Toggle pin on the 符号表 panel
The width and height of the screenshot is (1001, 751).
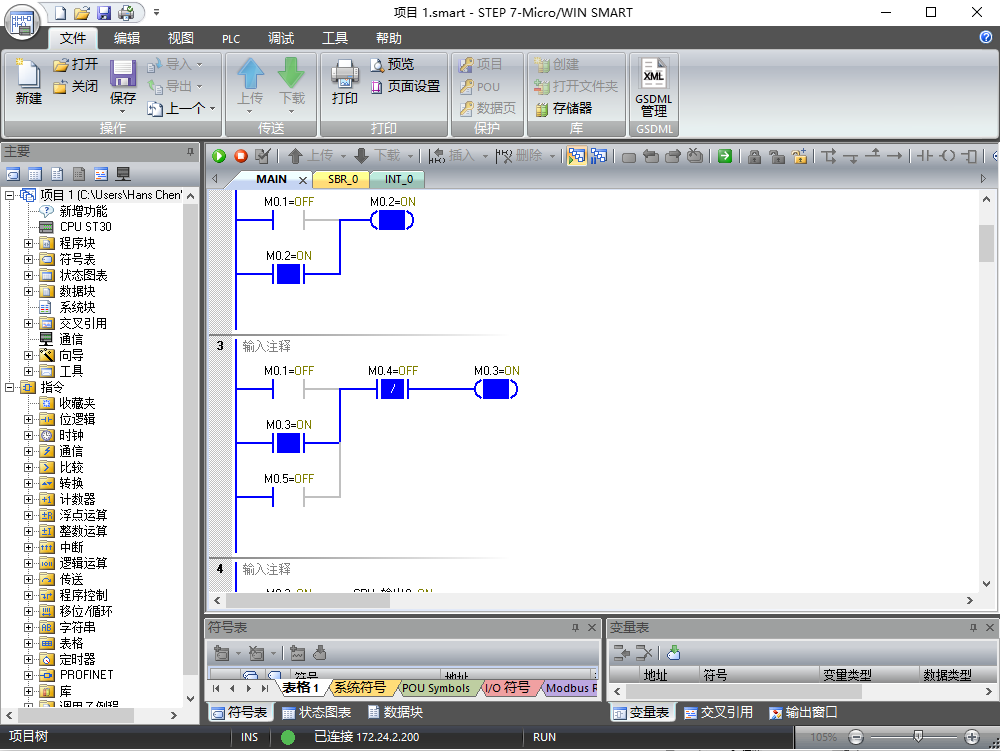click(575, 628)
